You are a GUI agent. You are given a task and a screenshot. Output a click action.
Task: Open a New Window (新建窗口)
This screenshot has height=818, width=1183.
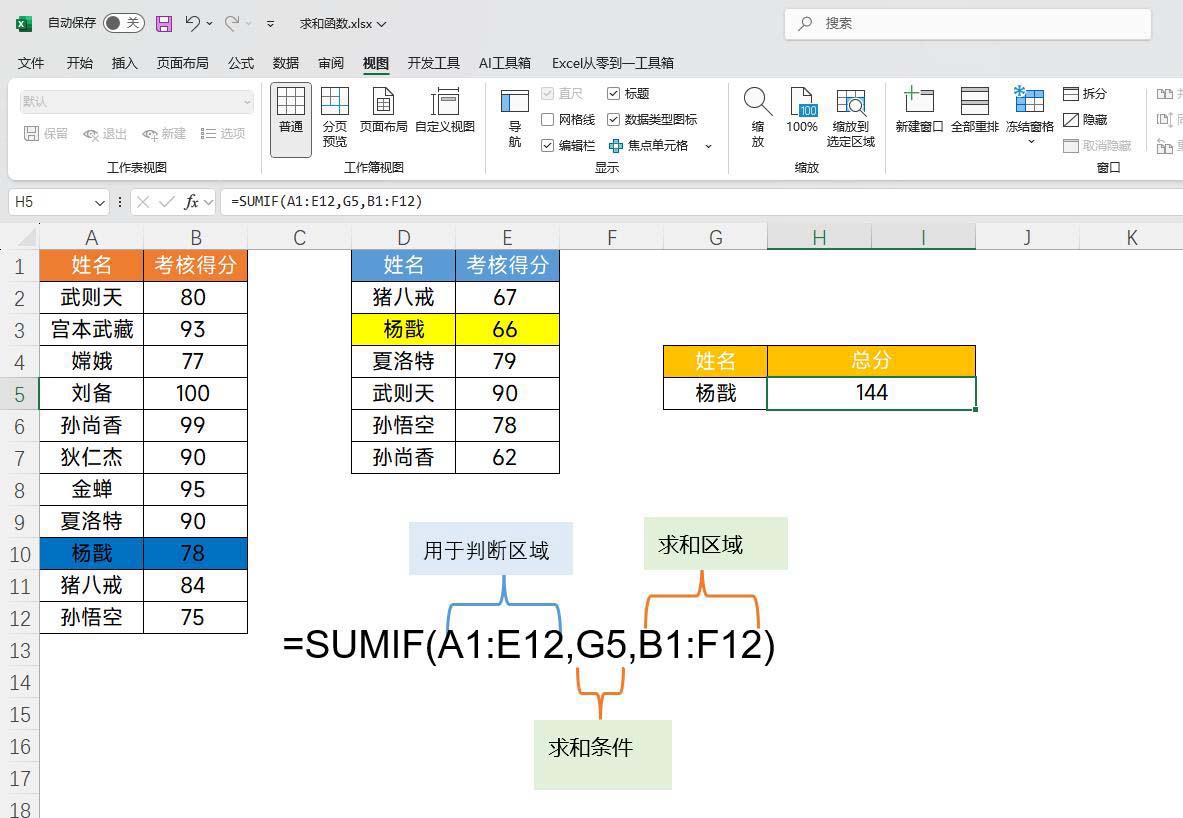pyautogui.click(x=919, y=110)
